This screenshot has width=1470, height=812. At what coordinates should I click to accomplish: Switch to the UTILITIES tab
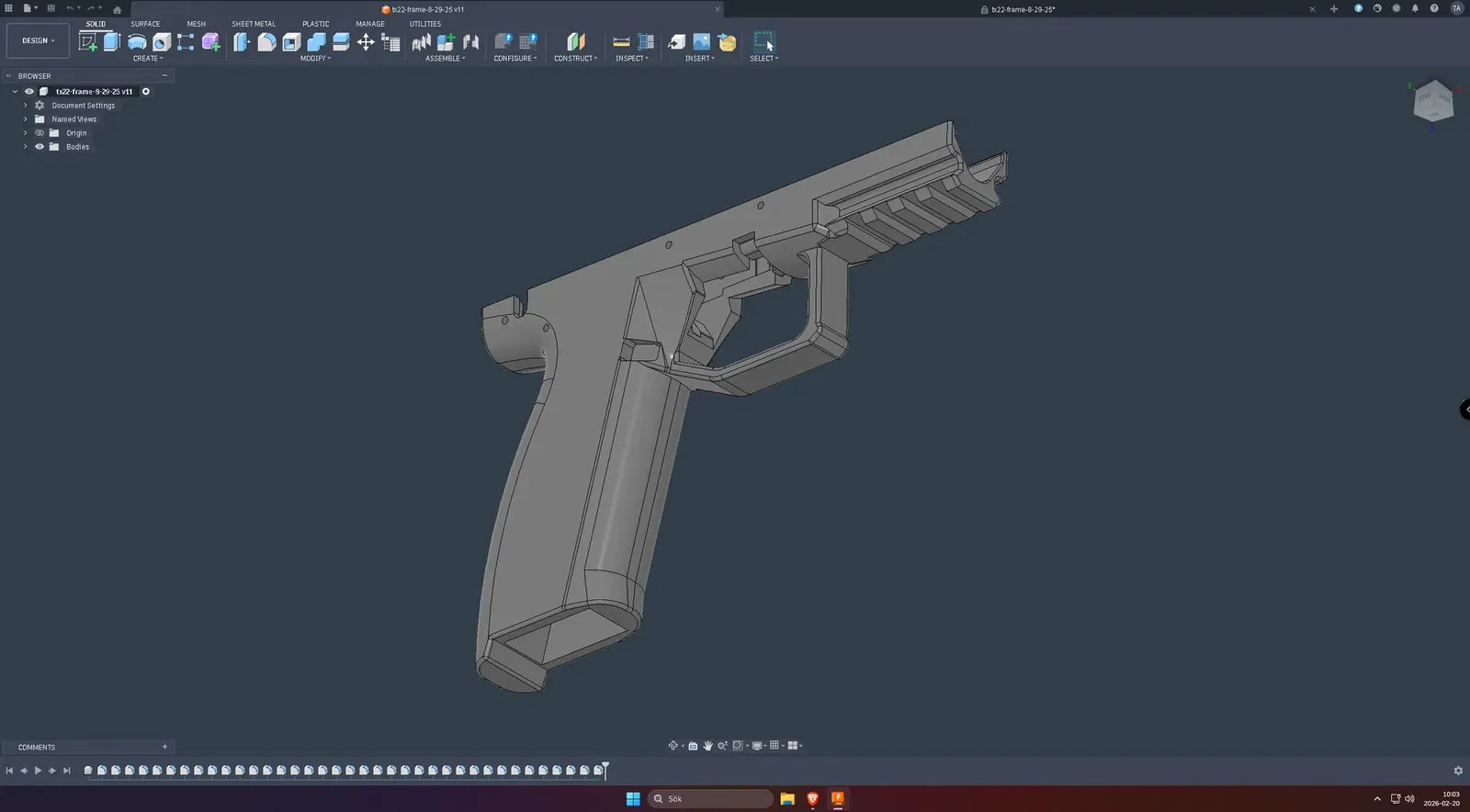[x=425, y=24]
